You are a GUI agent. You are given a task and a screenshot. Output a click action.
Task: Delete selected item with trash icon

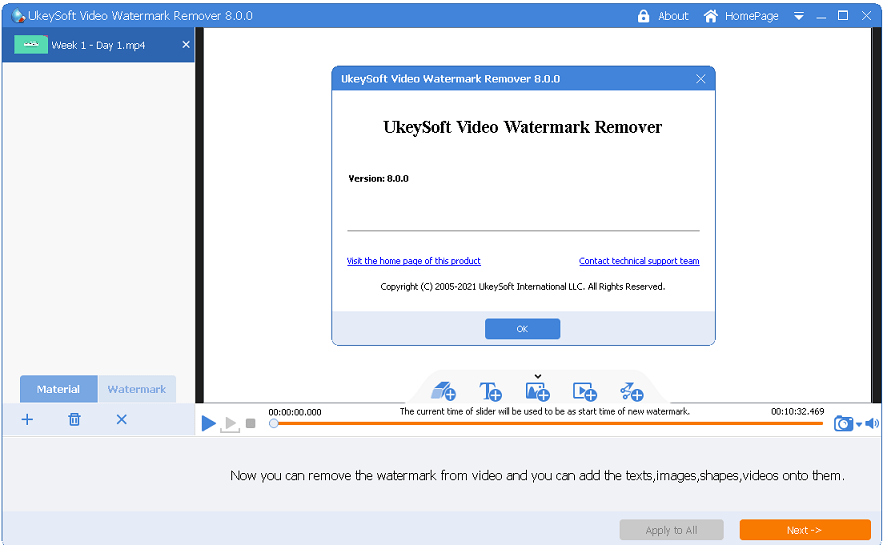(74, 419)
